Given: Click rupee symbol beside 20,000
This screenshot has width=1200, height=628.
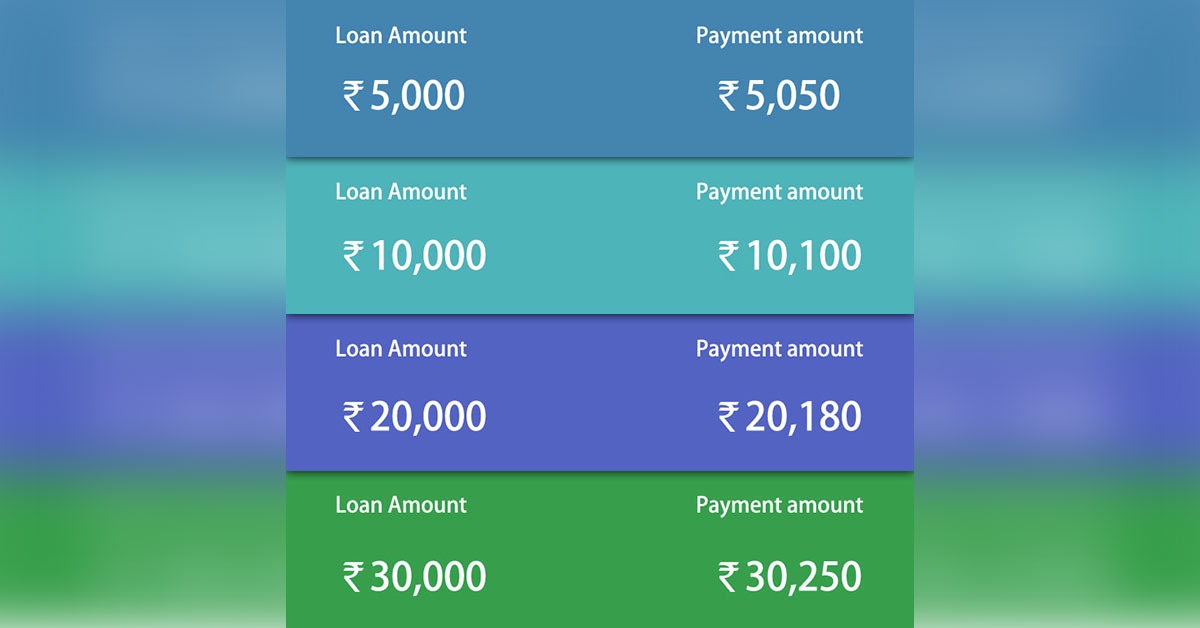Looking at the screenshot, I should [353, 417].
